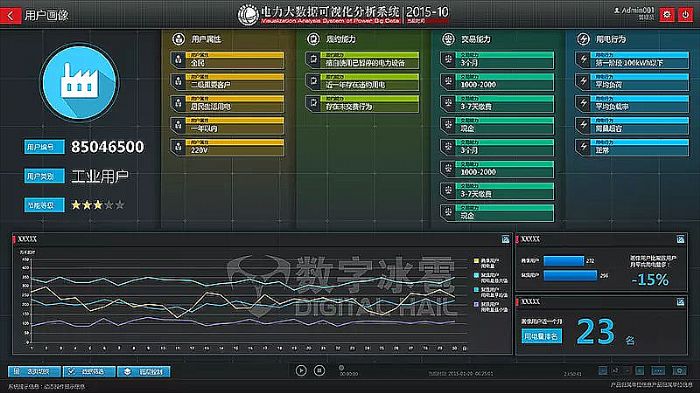The width and height of the screenshot is (700, 393).
Task: Click the play button in the bottom bar
Action: (301, 370)
